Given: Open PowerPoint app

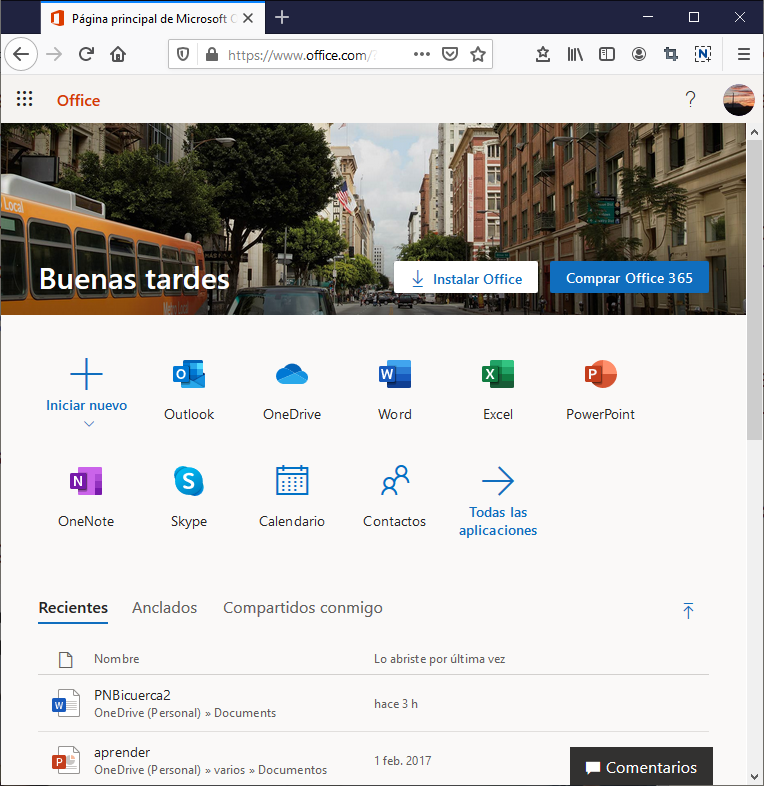Looking at the screenshot, I should point(601,390).
